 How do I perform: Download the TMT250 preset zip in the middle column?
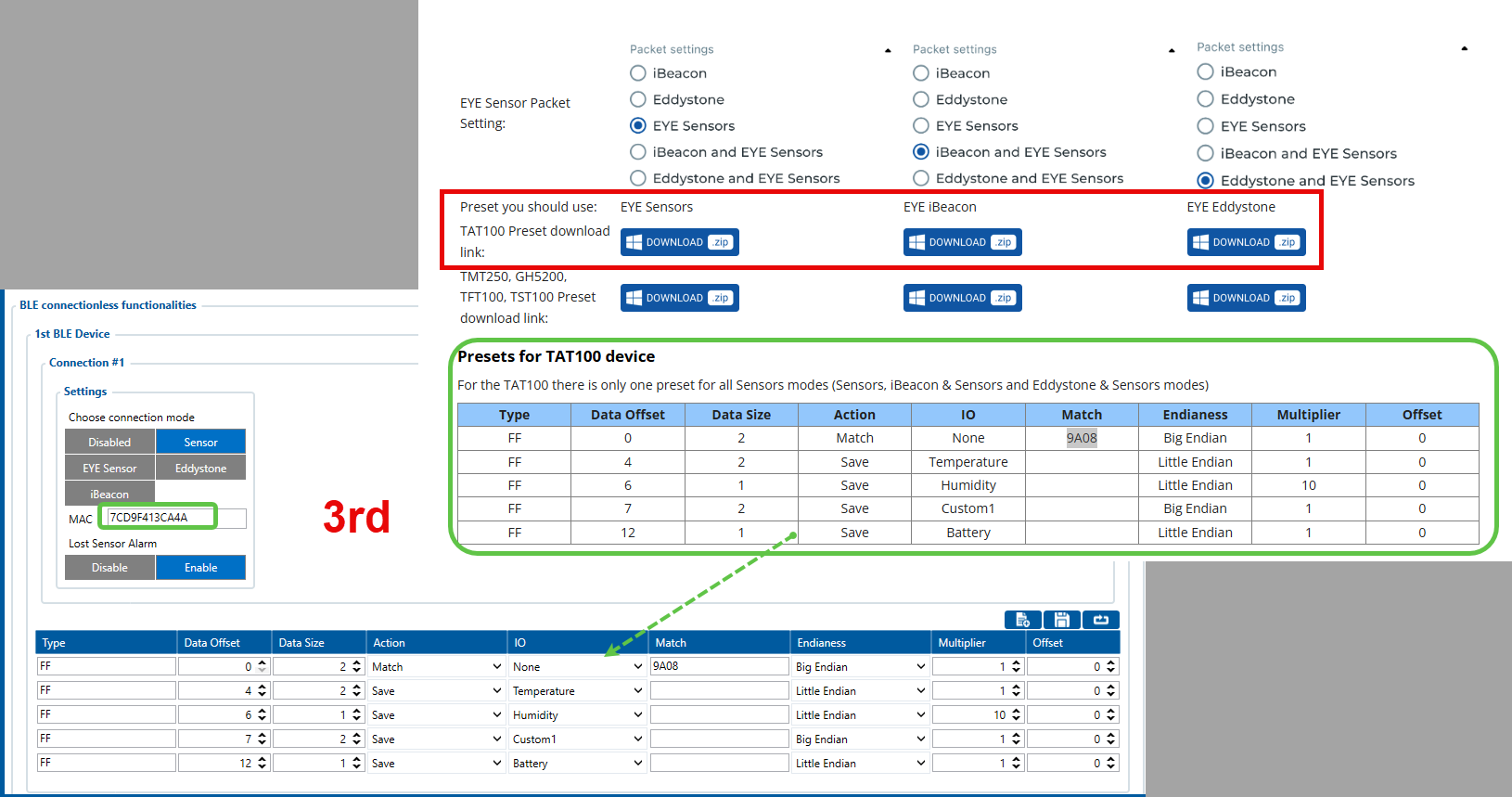coord(962,298)
